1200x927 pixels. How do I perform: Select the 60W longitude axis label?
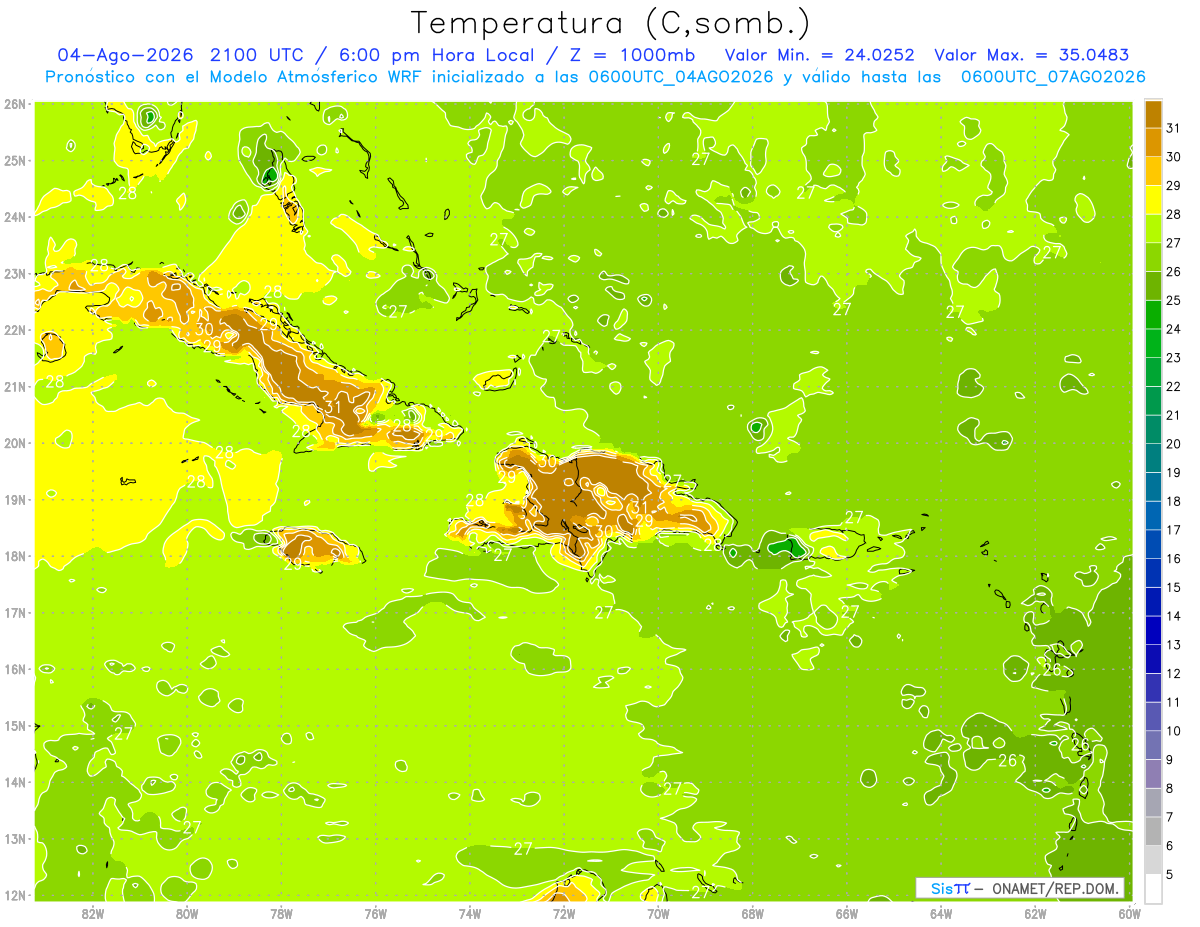click(x=1130, y=913)
